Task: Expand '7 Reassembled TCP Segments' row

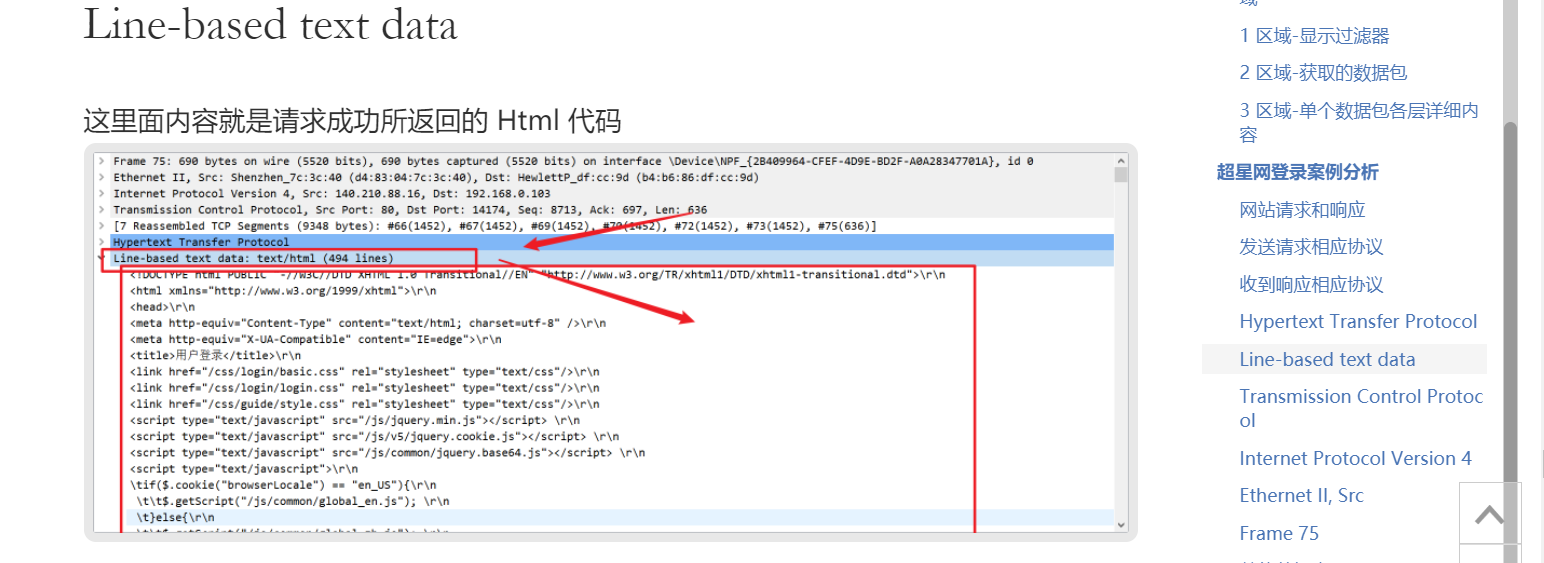Action: tap(100, 226)
